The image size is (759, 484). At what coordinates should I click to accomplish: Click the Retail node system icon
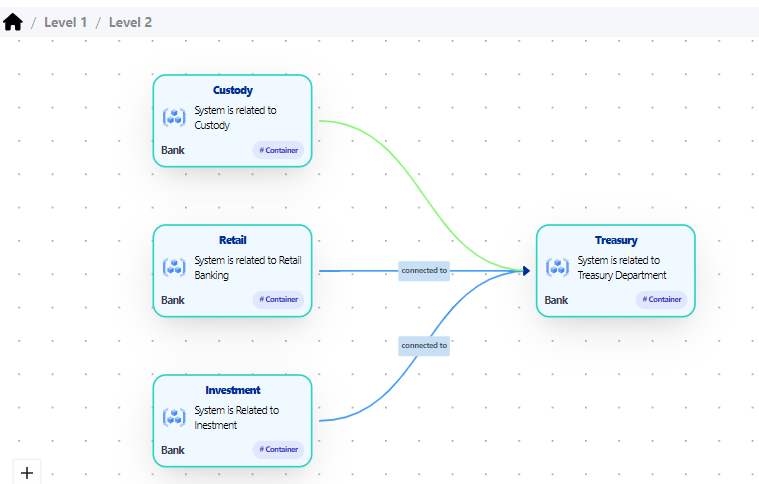tap(174, 268)
